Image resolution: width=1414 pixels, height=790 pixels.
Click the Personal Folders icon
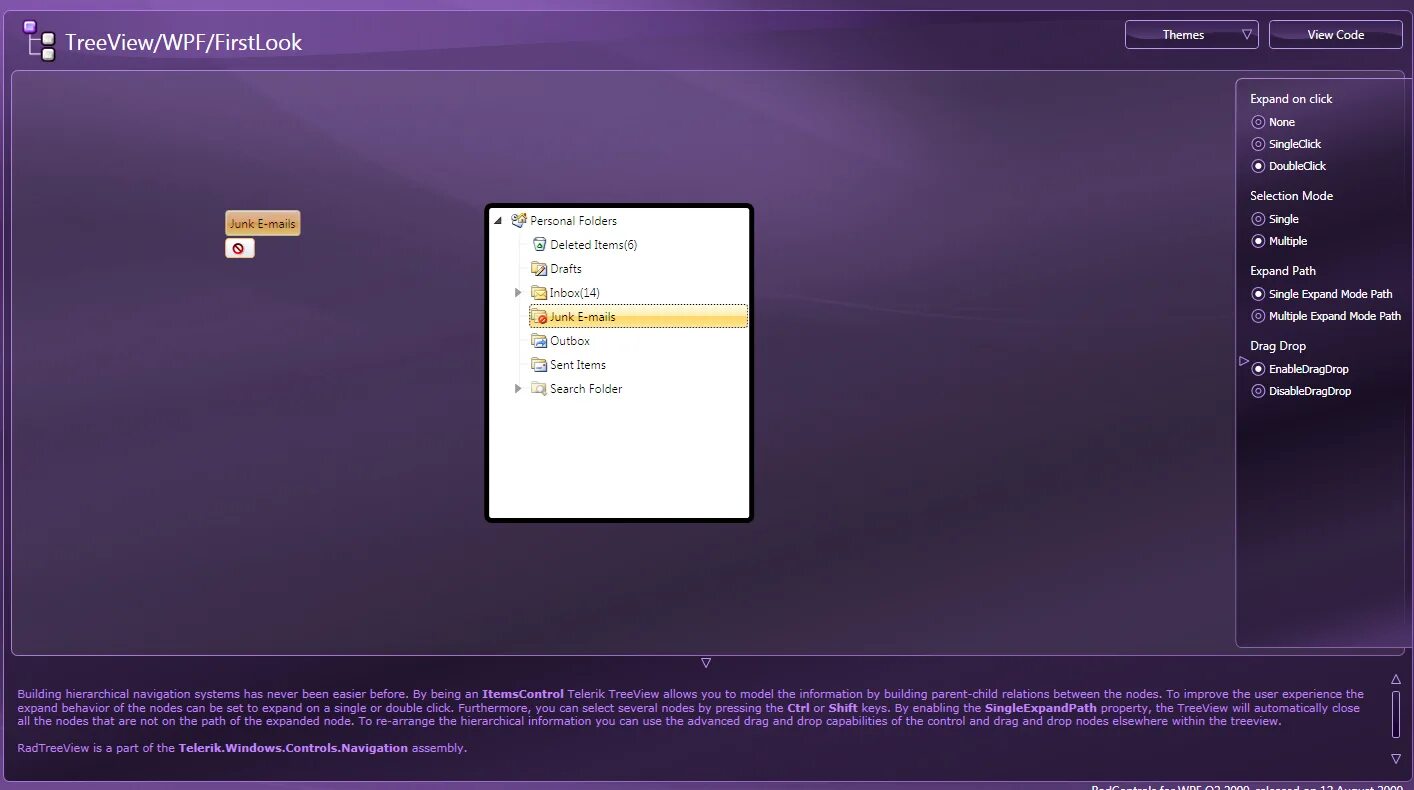[518, 220]
